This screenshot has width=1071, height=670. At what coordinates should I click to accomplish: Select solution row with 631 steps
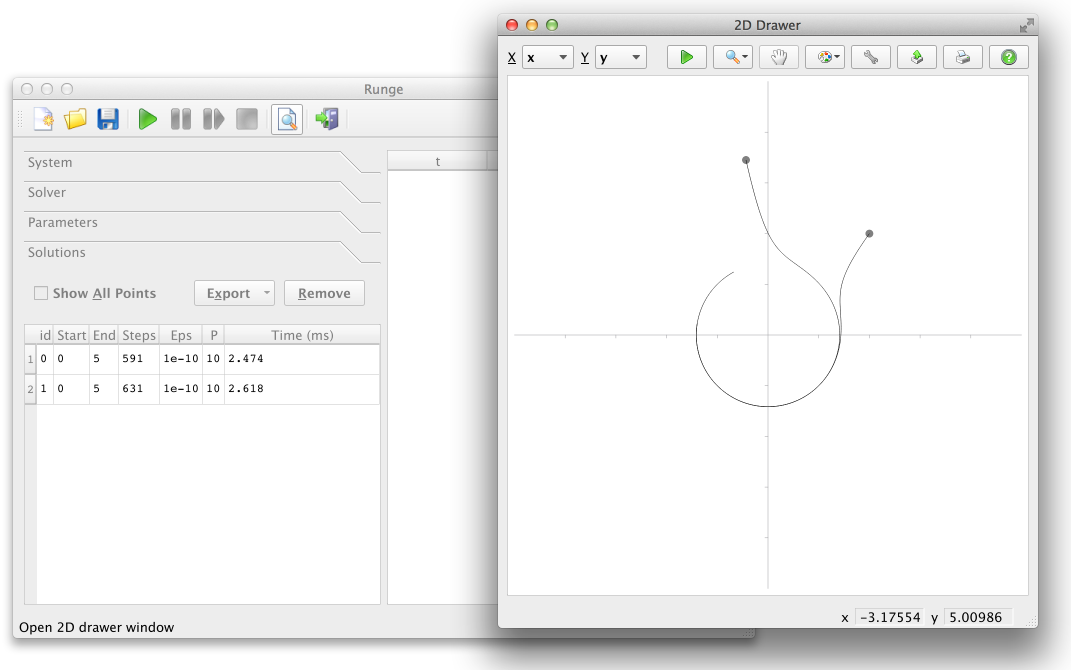click(x=208, y=389)
